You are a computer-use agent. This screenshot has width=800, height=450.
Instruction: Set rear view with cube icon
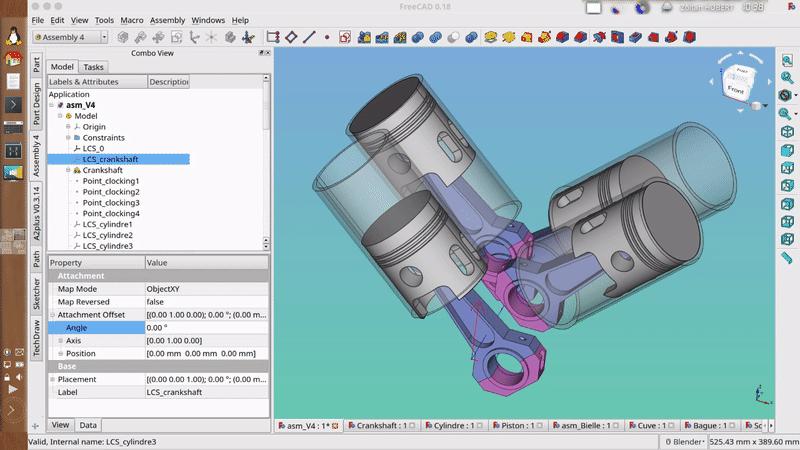(787, 204)
